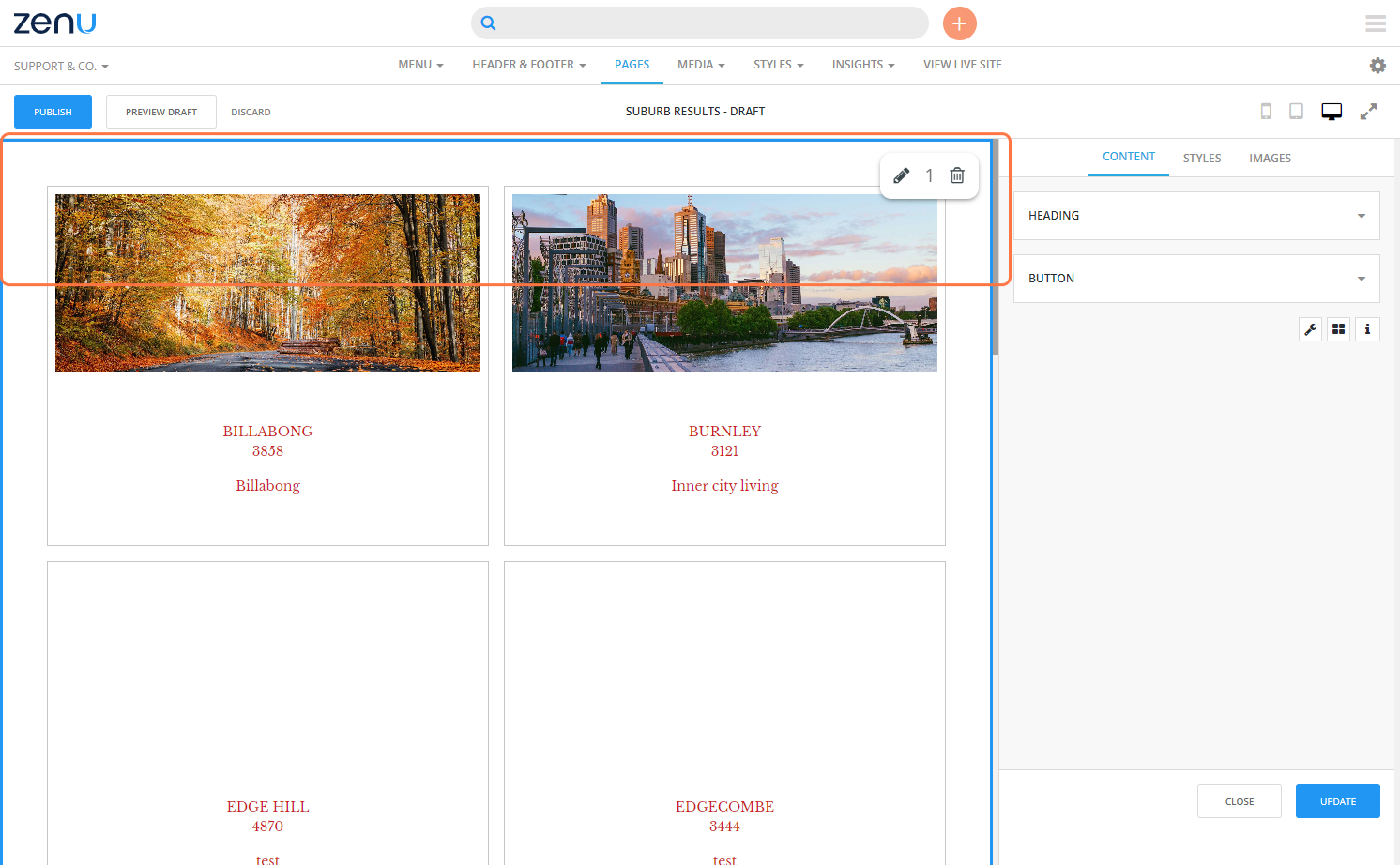
Task: Click the Zenu logo
Action: pyautogui.click(x=54, y=23)
